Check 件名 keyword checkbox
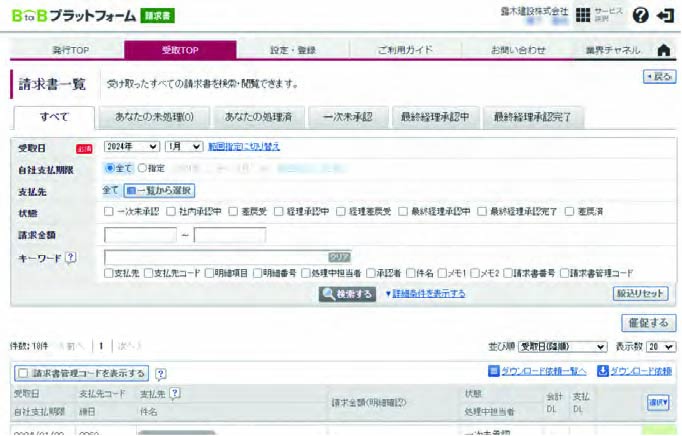This screenshot has width=682, height=436. (411, 273)
